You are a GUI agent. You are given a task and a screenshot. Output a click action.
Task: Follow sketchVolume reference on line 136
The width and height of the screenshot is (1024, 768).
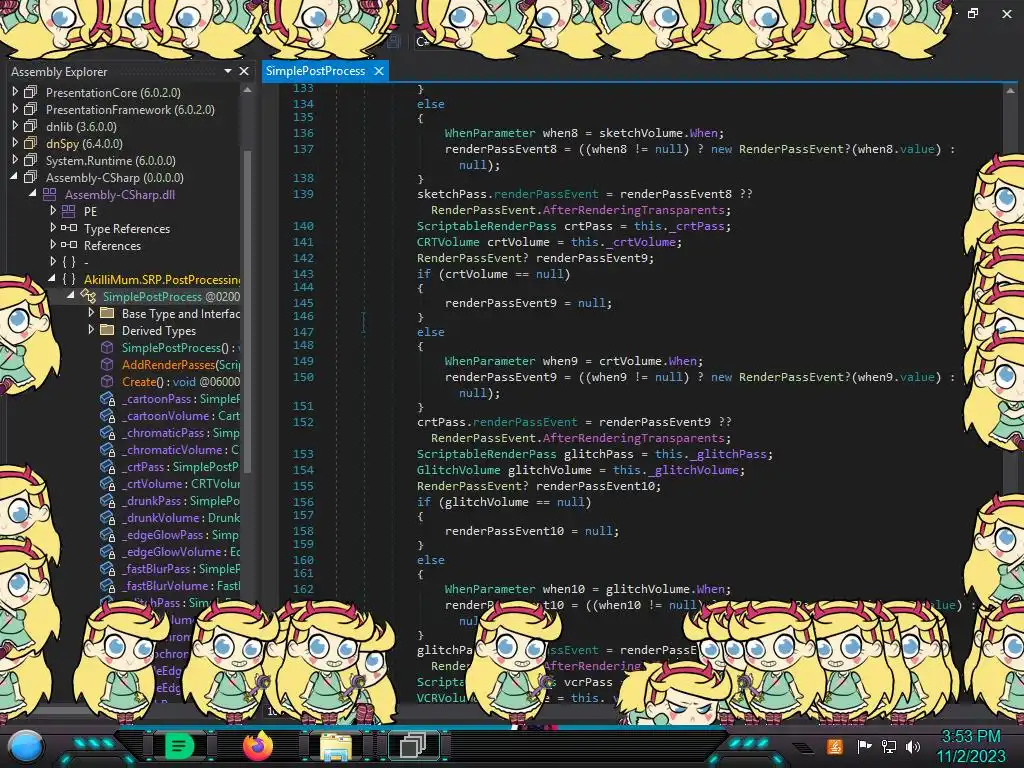[x=641, y=133]
